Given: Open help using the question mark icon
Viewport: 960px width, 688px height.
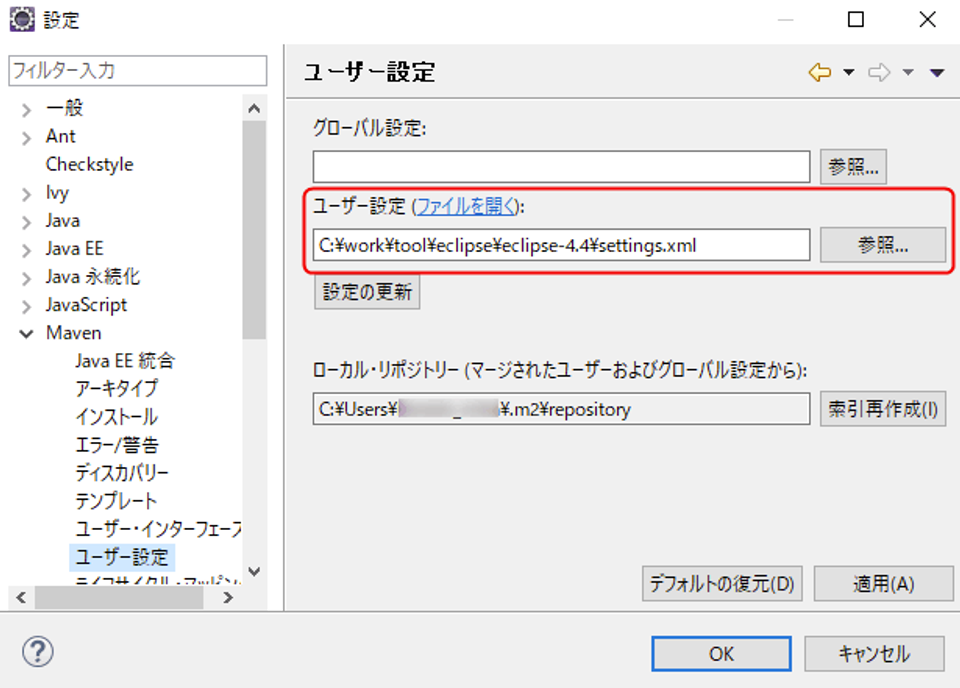Looking at the screenshot, I should point(37,652).
